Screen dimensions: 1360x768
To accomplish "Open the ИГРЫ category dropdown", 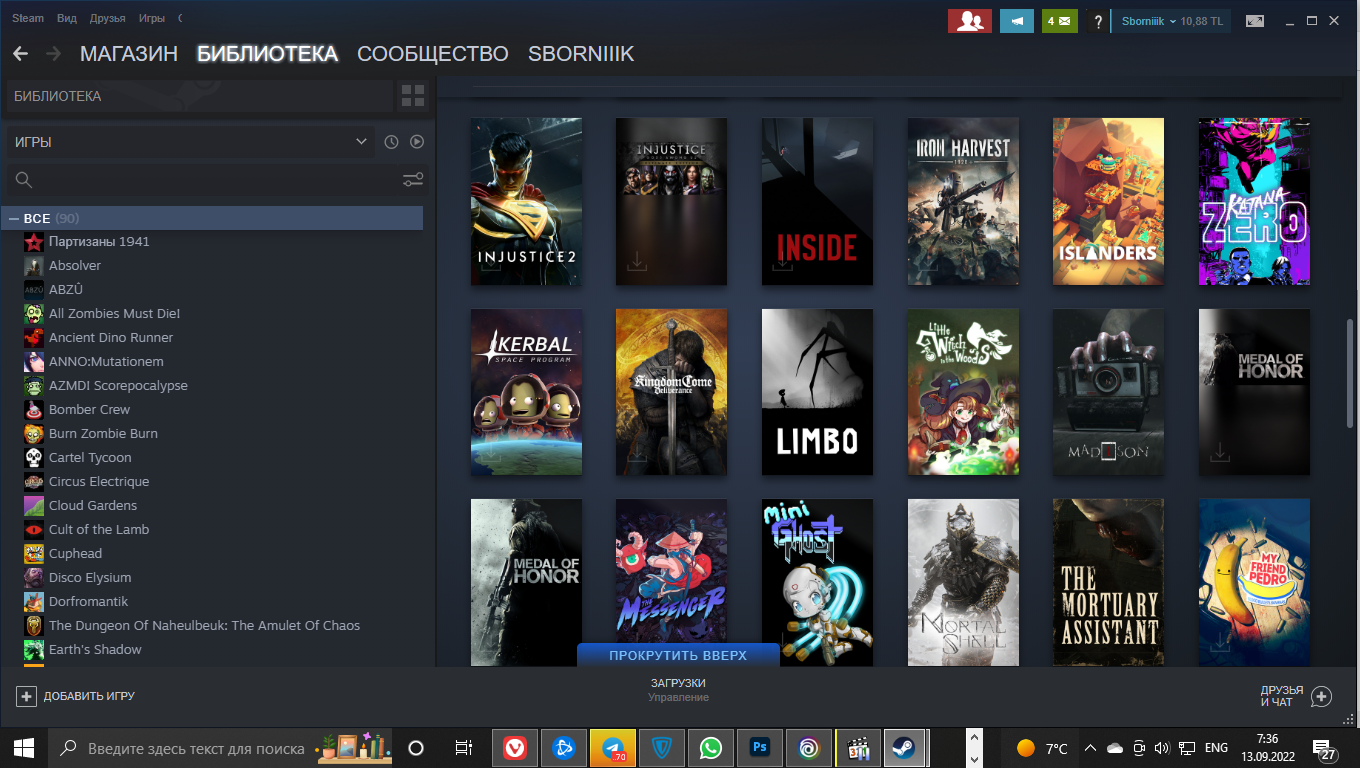I will [190, 142].
